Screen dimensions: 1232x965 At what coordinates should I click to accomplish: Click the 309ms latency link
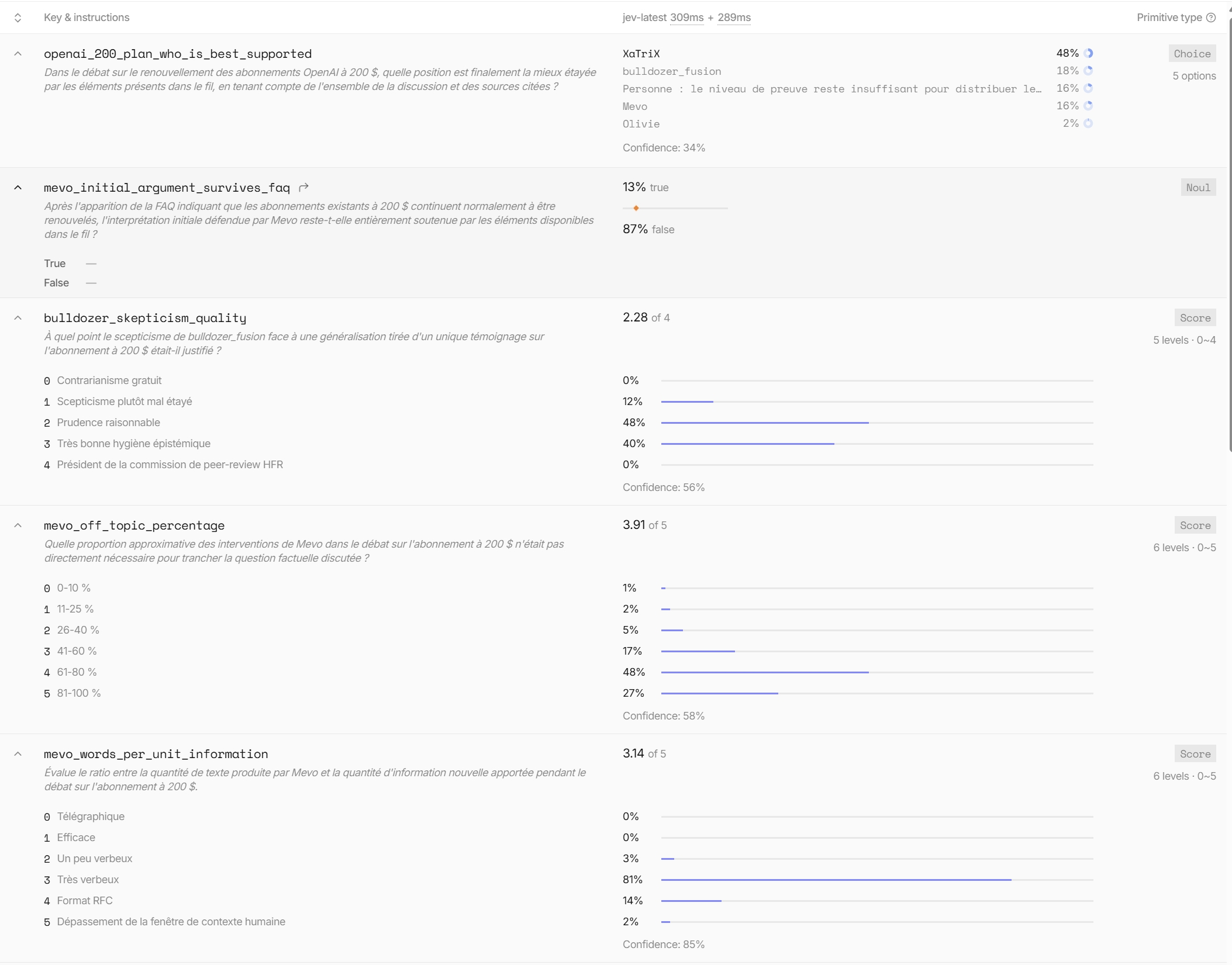click(686, 18)
